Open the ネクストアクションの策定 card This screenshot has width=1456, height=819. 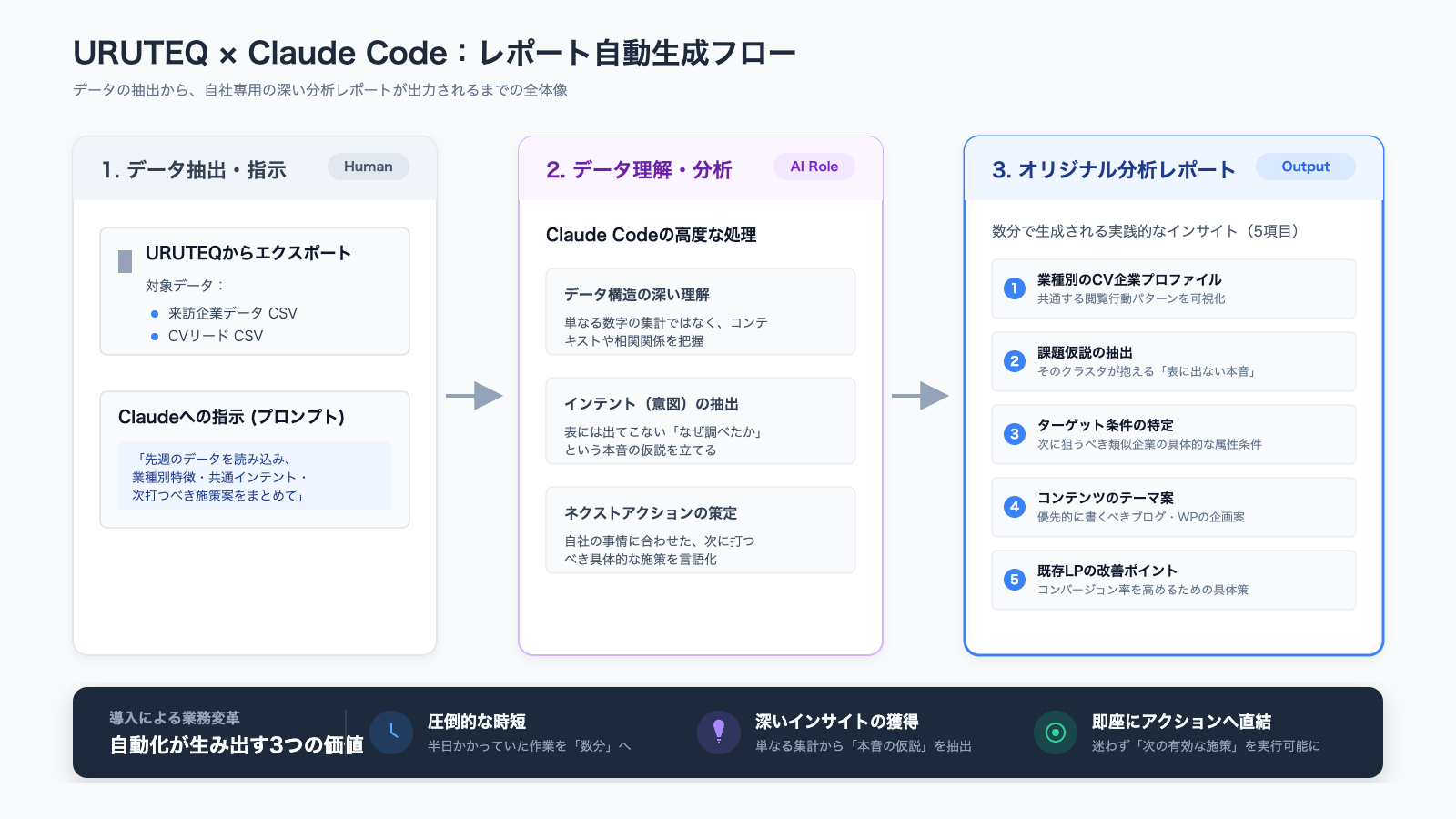coord(700,530)
